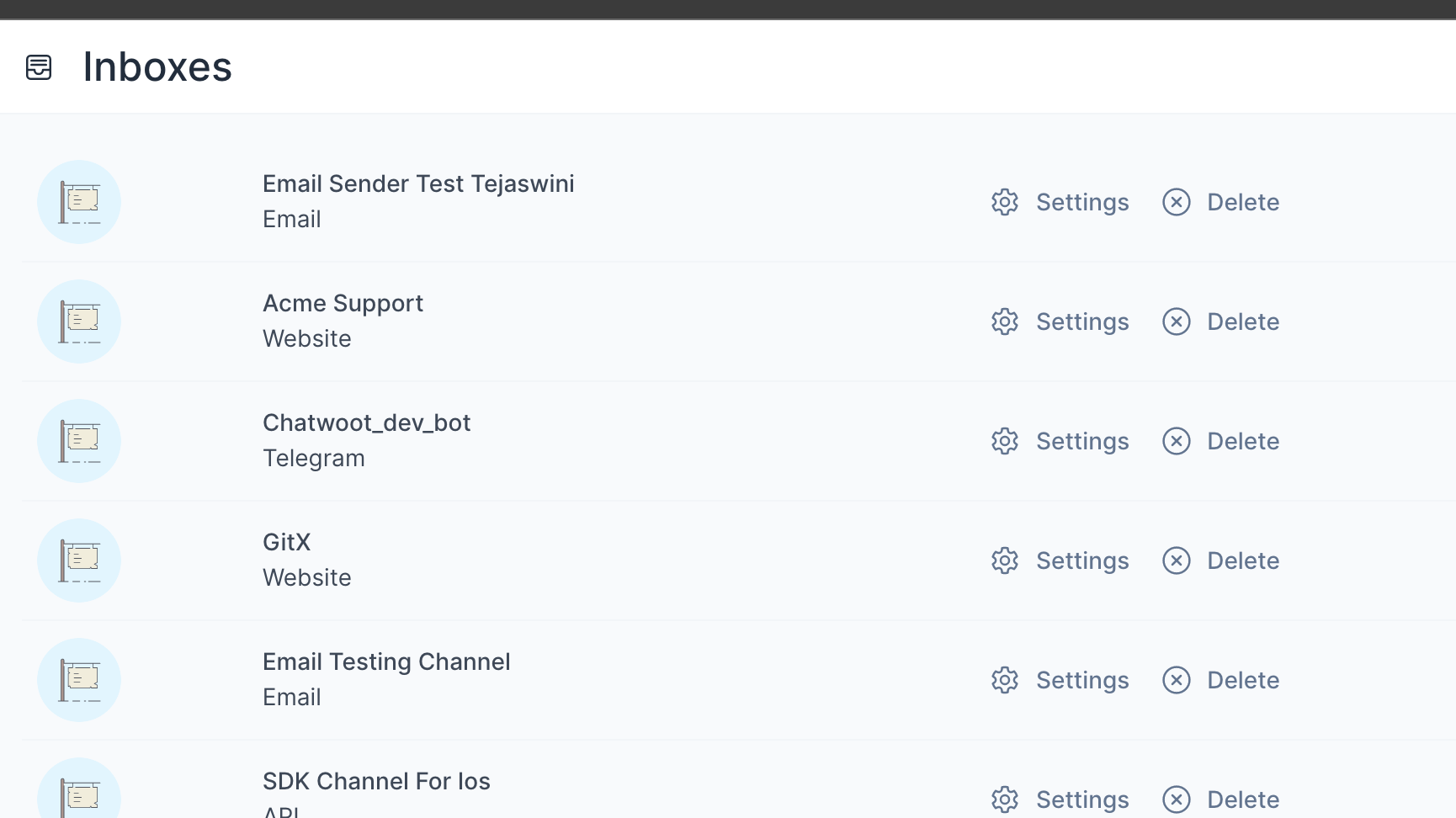Click the delete icon for Acme Support

pyautogui.click(x=1177, y=321)
